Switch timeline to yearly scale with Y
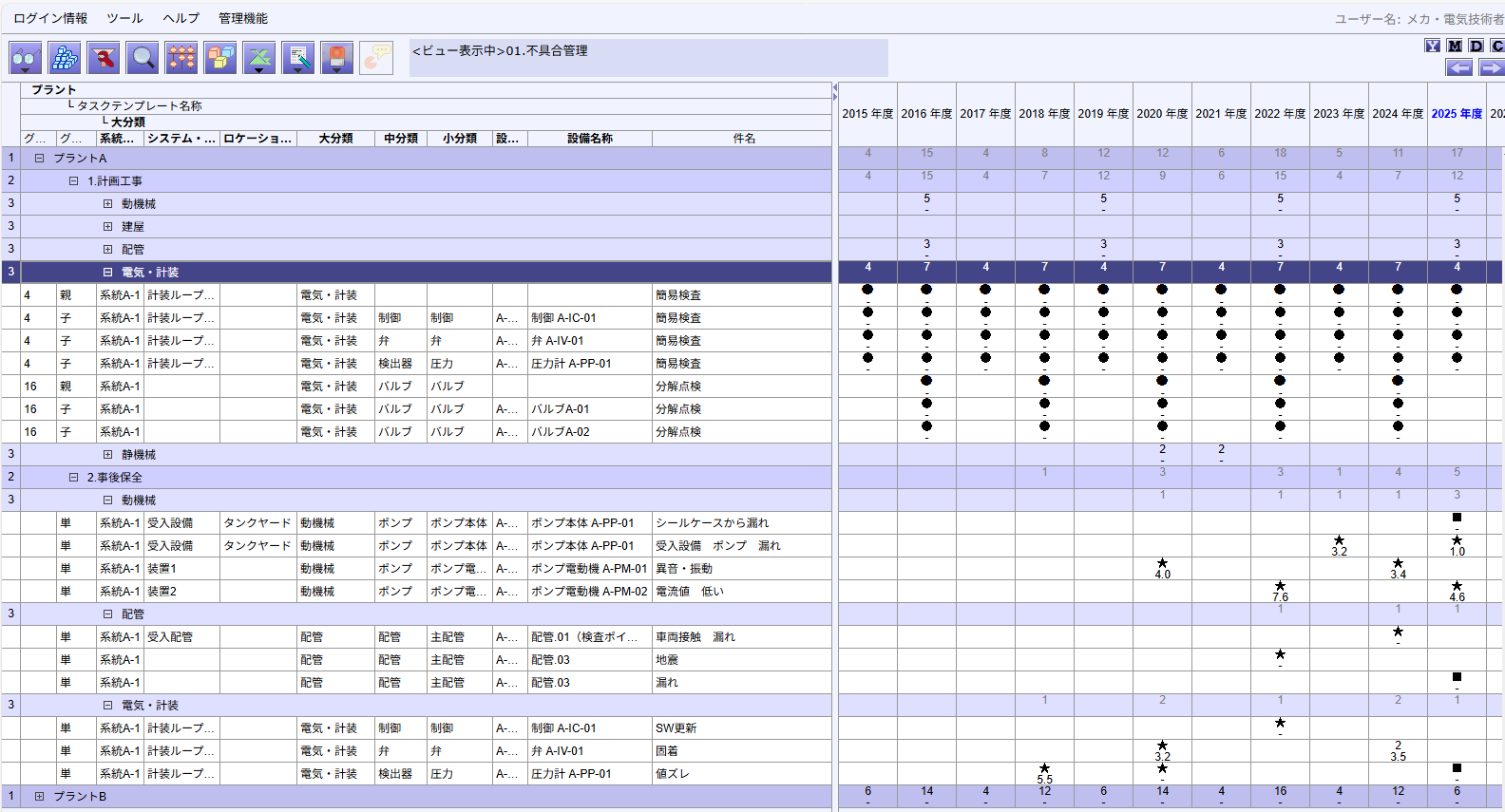This screenshot has width=1505, height=812. [1432, 46]
